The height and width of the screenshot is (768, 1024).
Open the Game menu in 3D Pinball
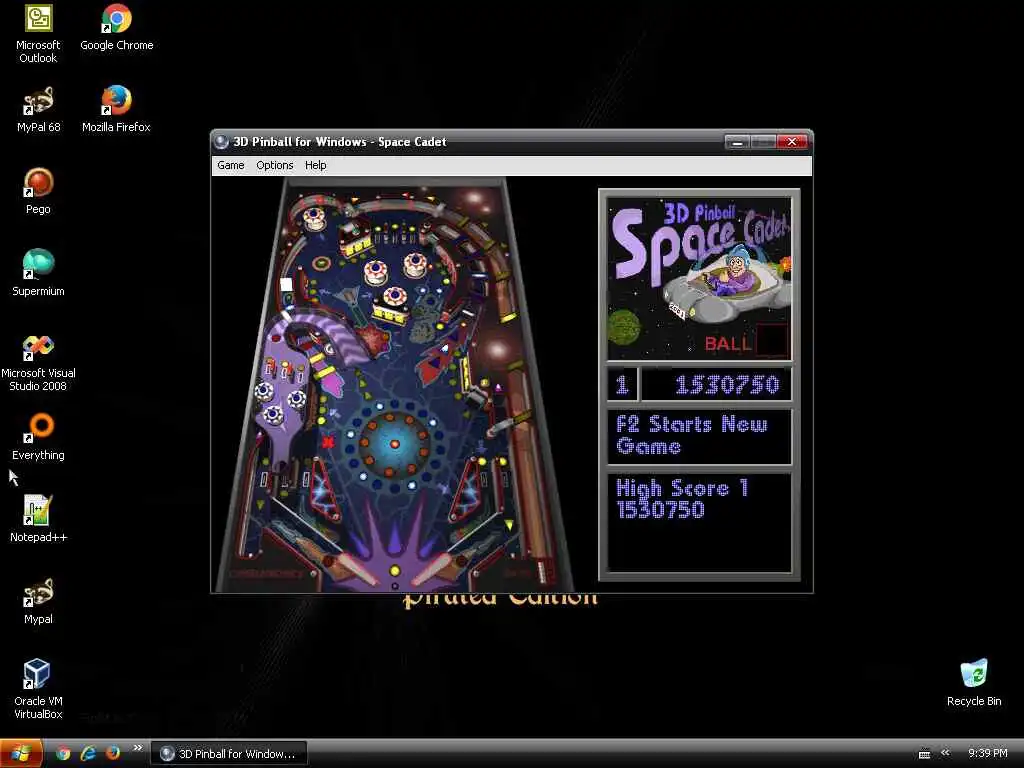point(231,165)
